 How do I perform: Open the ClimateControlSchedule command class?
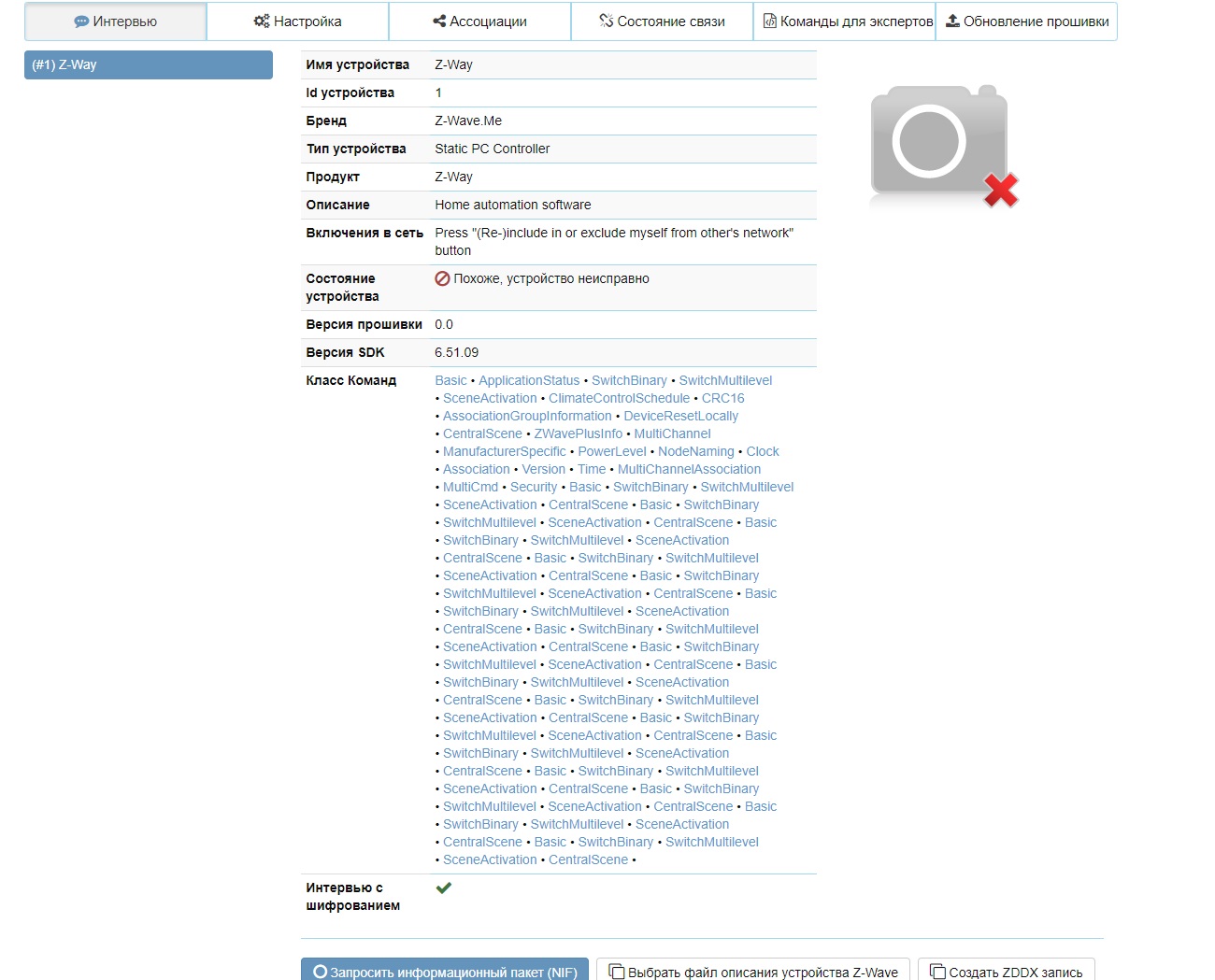[x=619, y=398]
